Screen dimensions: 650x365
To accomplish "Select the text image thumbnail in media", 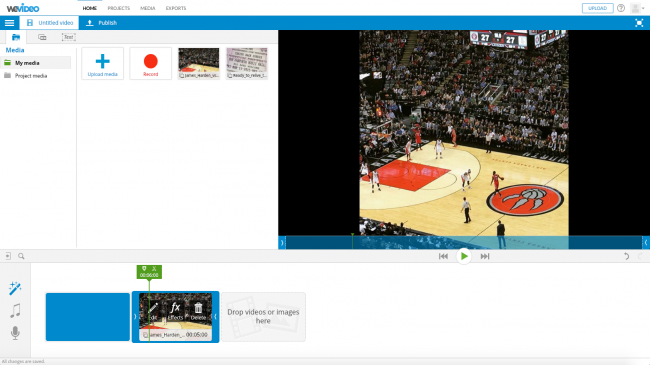I will coord(247,63).
